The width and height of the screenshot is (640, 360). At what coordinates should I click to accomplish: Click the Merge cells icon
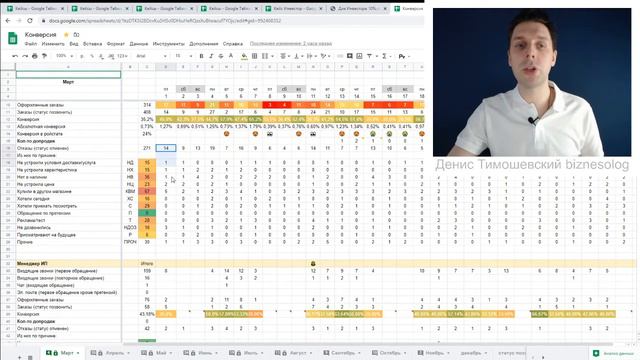pos(265,56)
